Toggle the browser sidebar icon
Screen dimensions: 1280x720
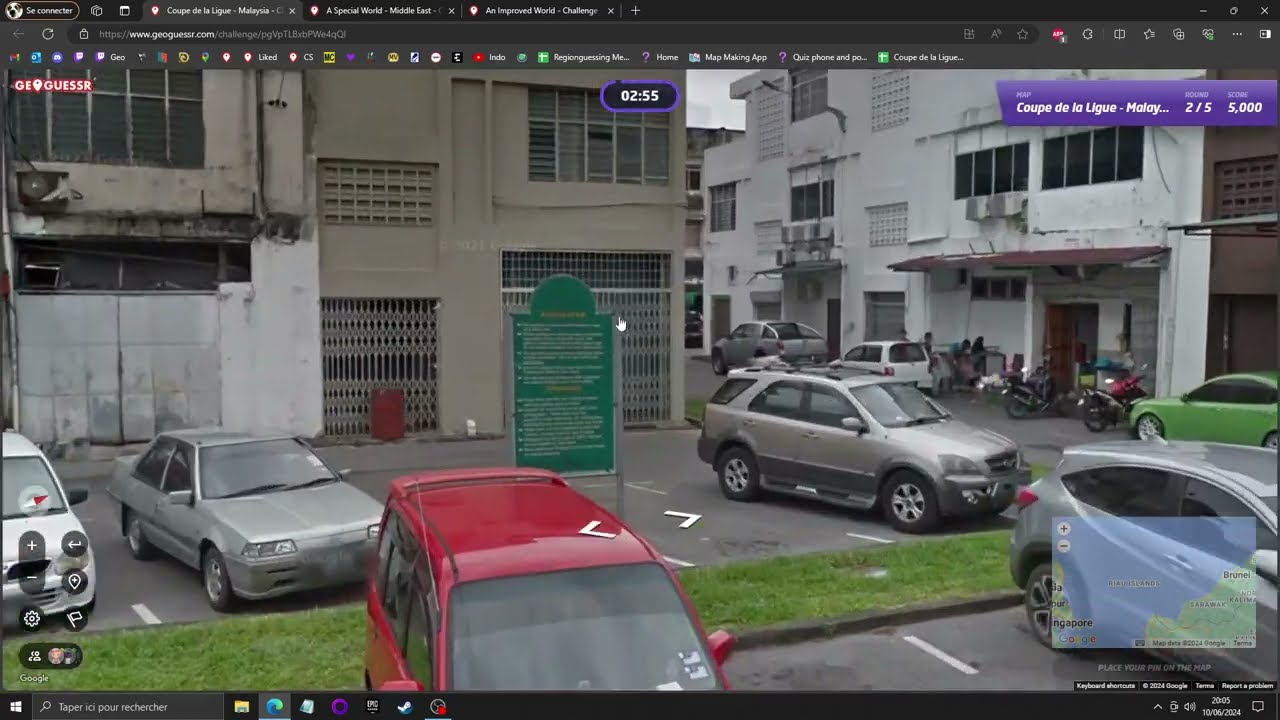click(1265, 34)
